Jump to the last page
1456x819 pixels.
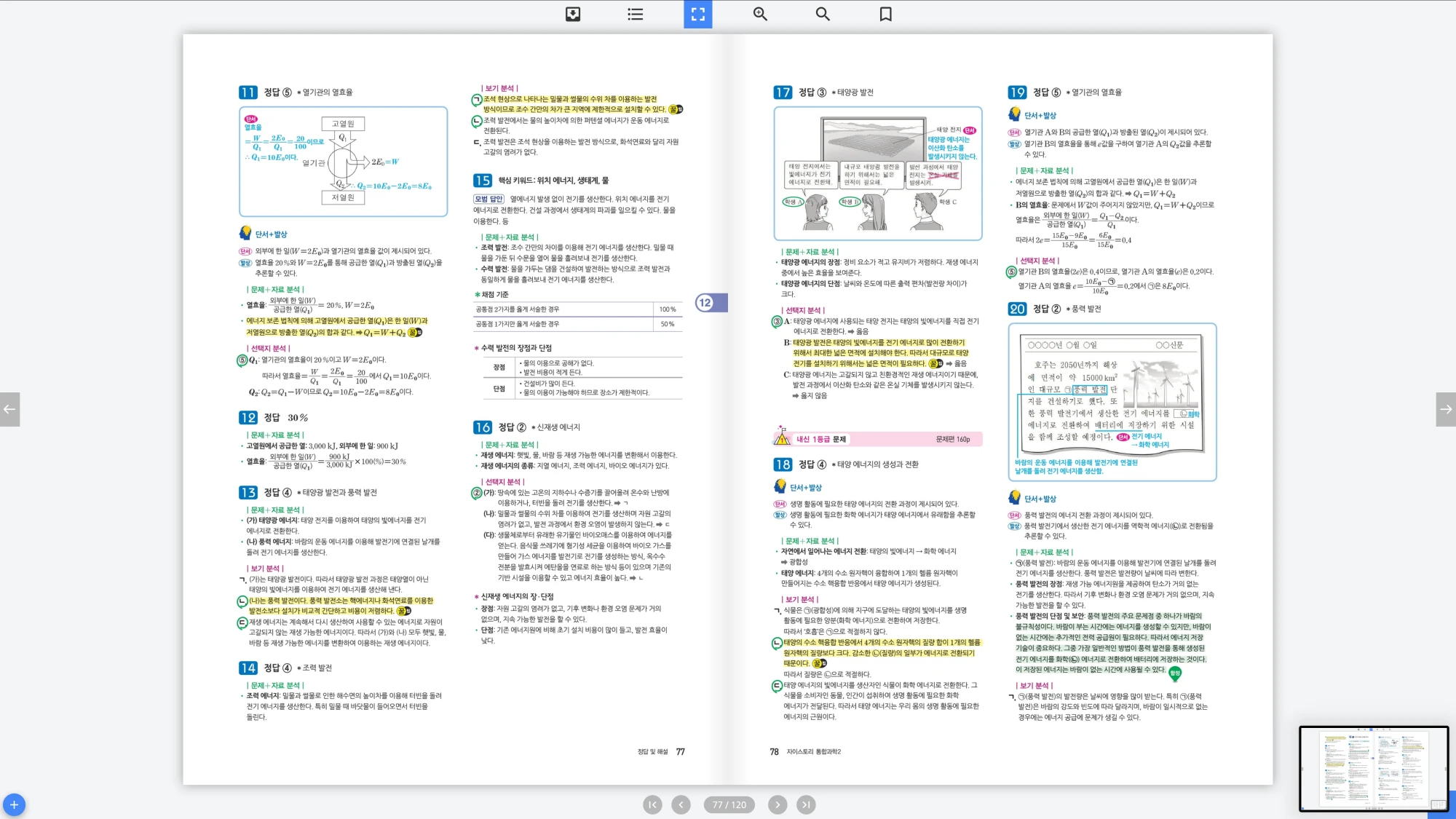(x=805, y=804)
